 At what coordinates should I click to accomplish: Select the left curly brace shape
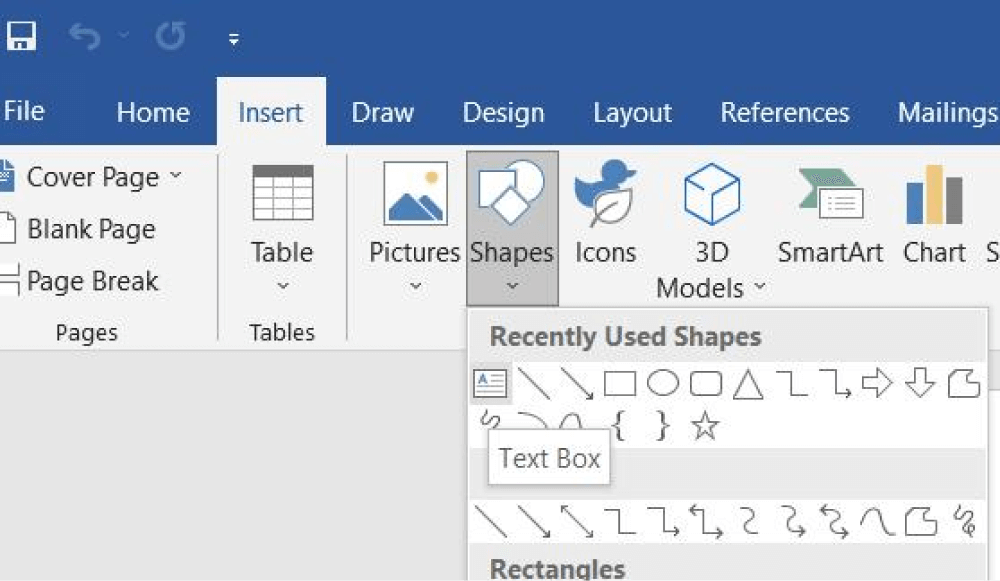point(618,425)
